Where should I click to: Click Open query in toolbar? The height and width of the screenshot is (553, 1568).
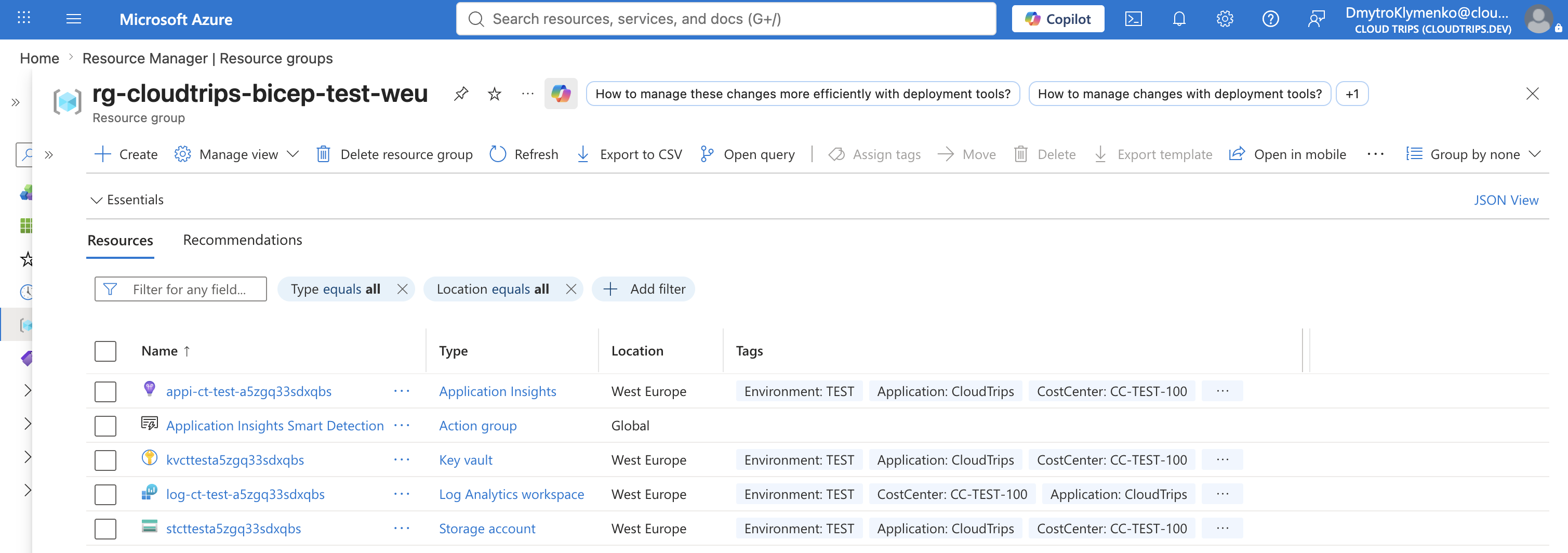748,155
